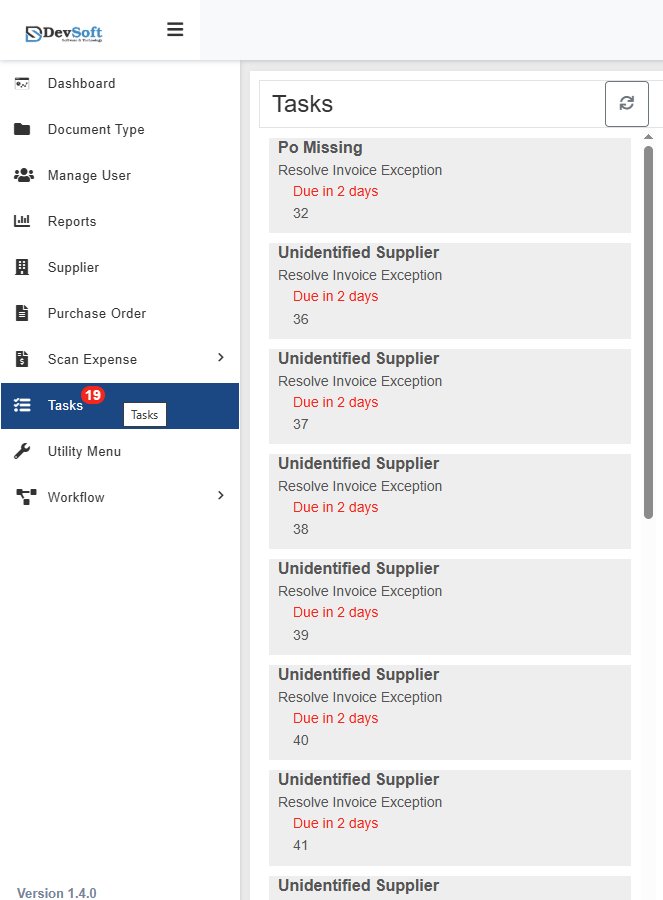Click the Document Type folder icon

click(24, 129)
